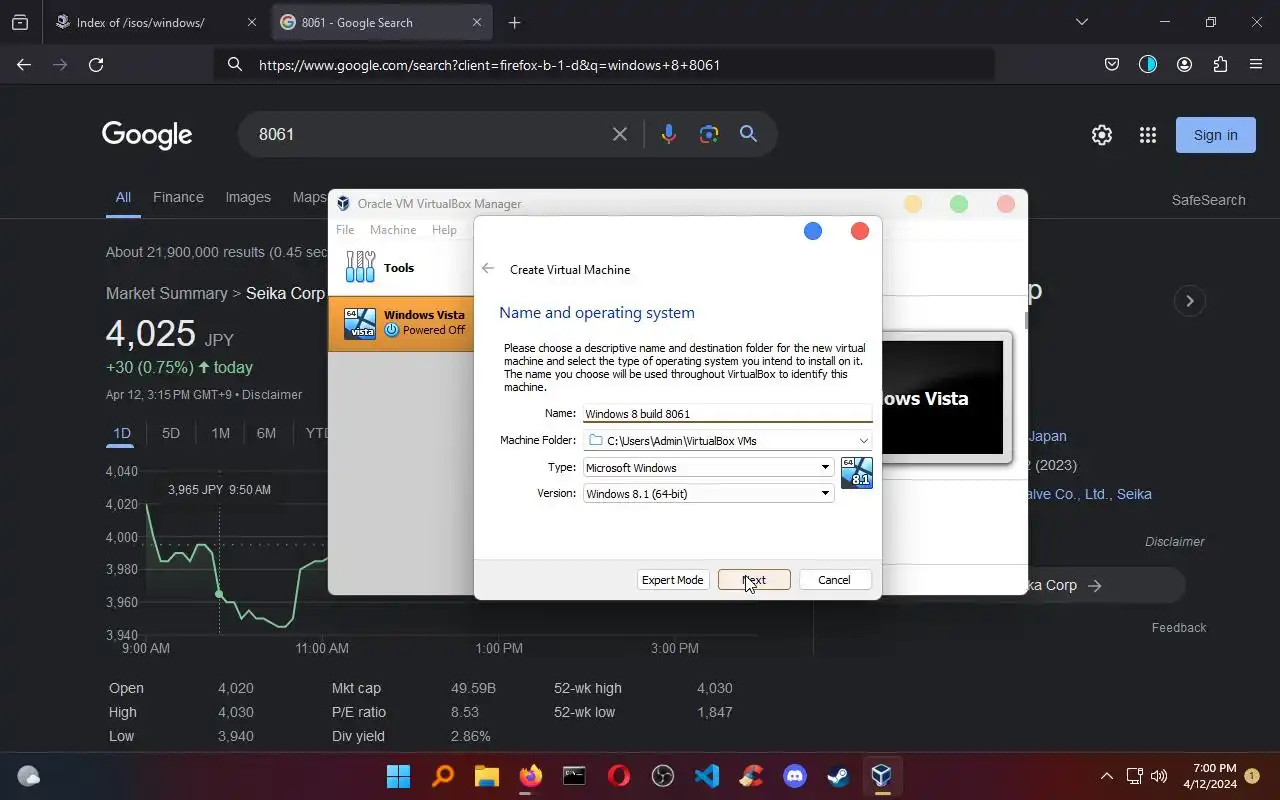
Task: Select the All search tab
Action: (123, 197)
